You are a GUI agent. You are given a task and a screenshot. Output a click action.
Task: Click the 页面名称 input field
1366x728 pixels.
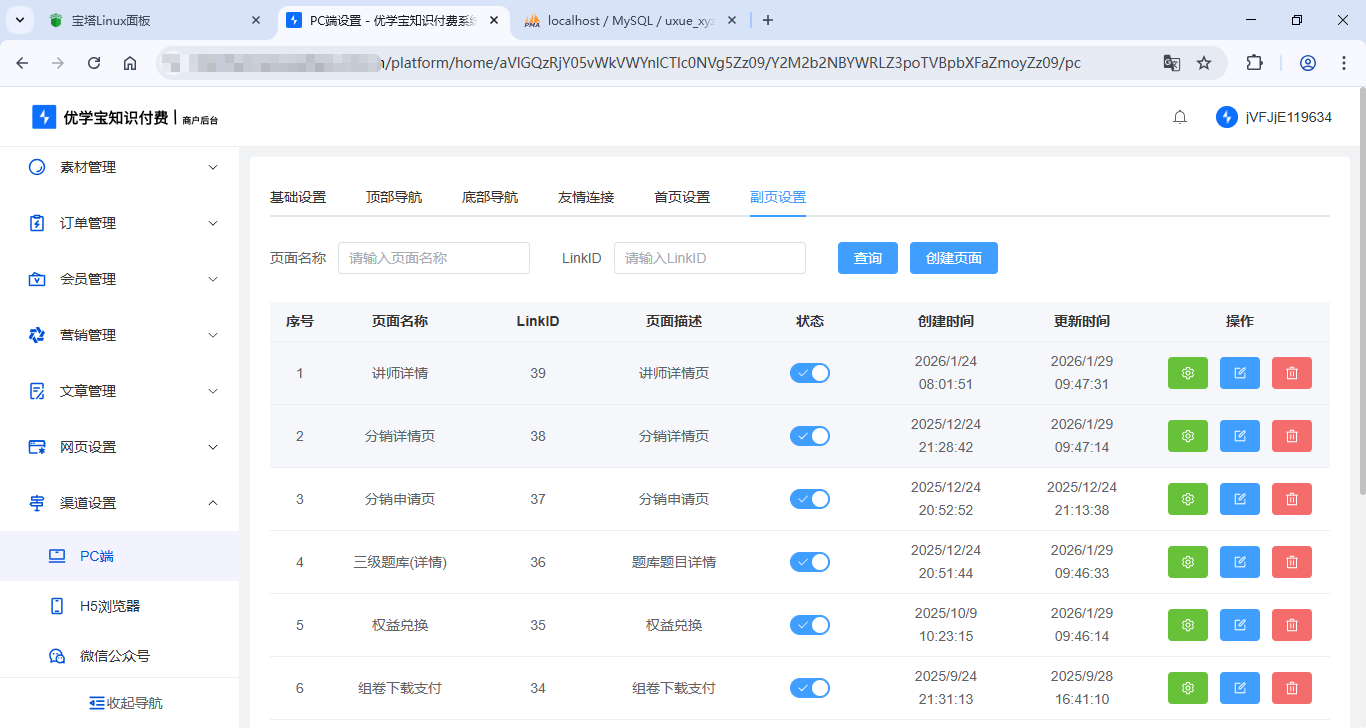(x=433, y=258)
